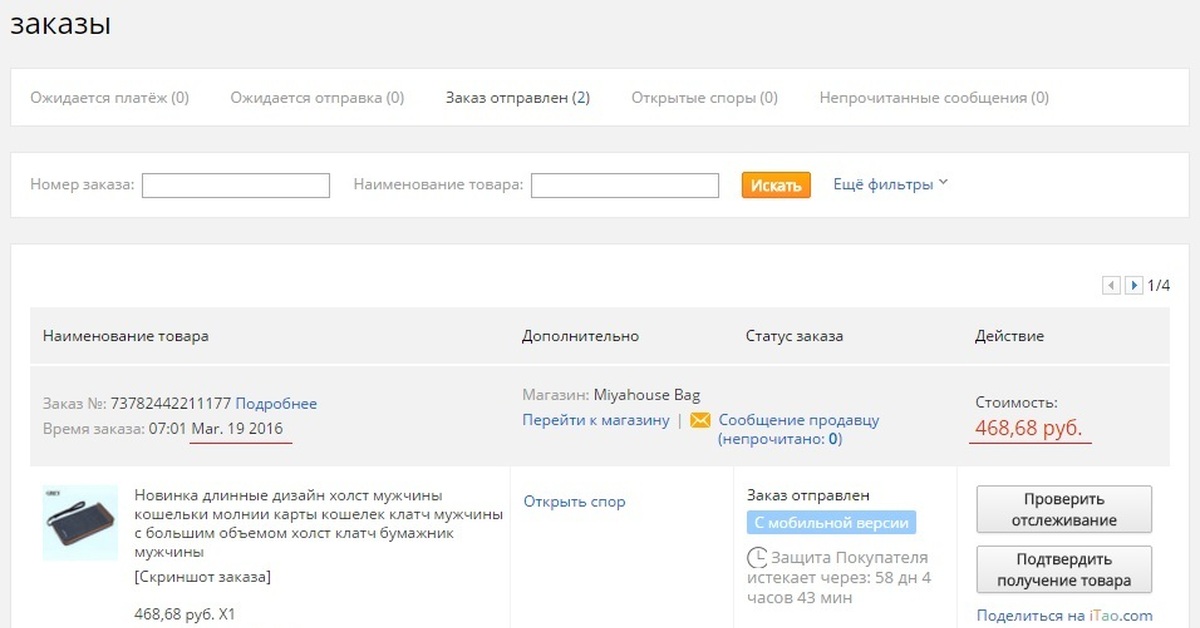Click 'Проверить отслеживание' button
The width and height of the screenshot is (1200, 628).
point(1063,509)
